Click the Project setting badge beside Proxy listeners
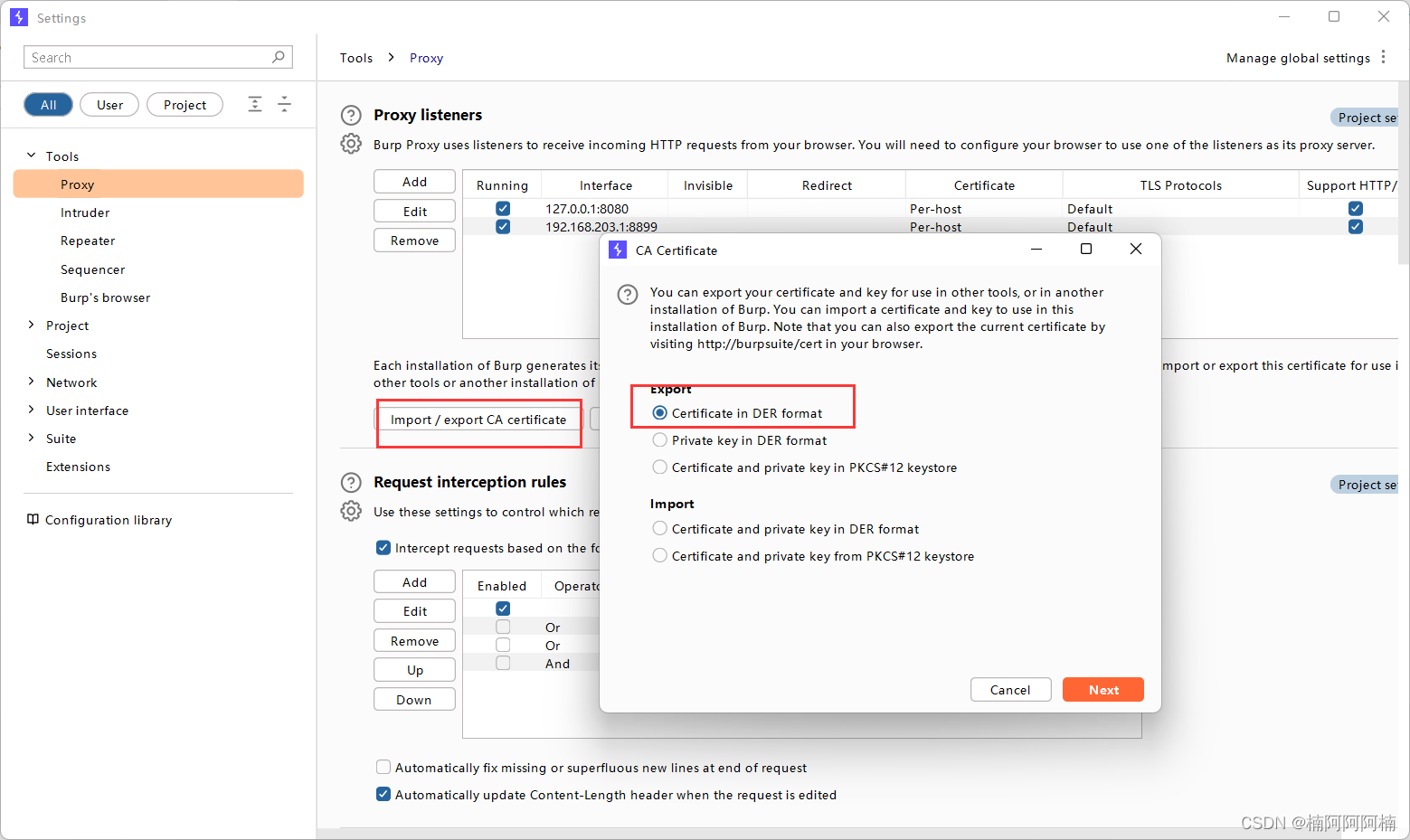 (1365, 118)
